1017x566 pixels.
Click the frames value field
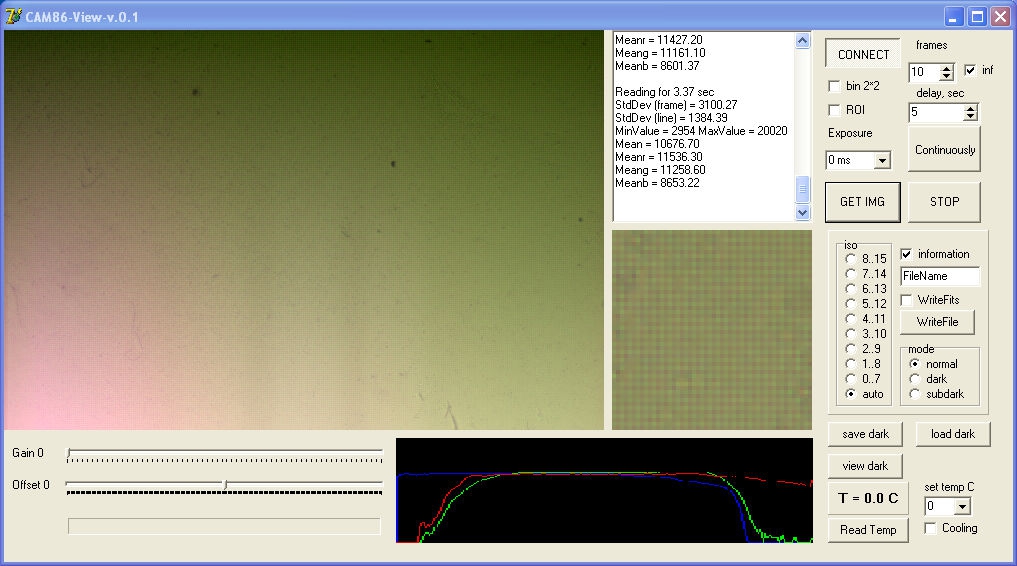pyautogui.click(x=925, y=72)
